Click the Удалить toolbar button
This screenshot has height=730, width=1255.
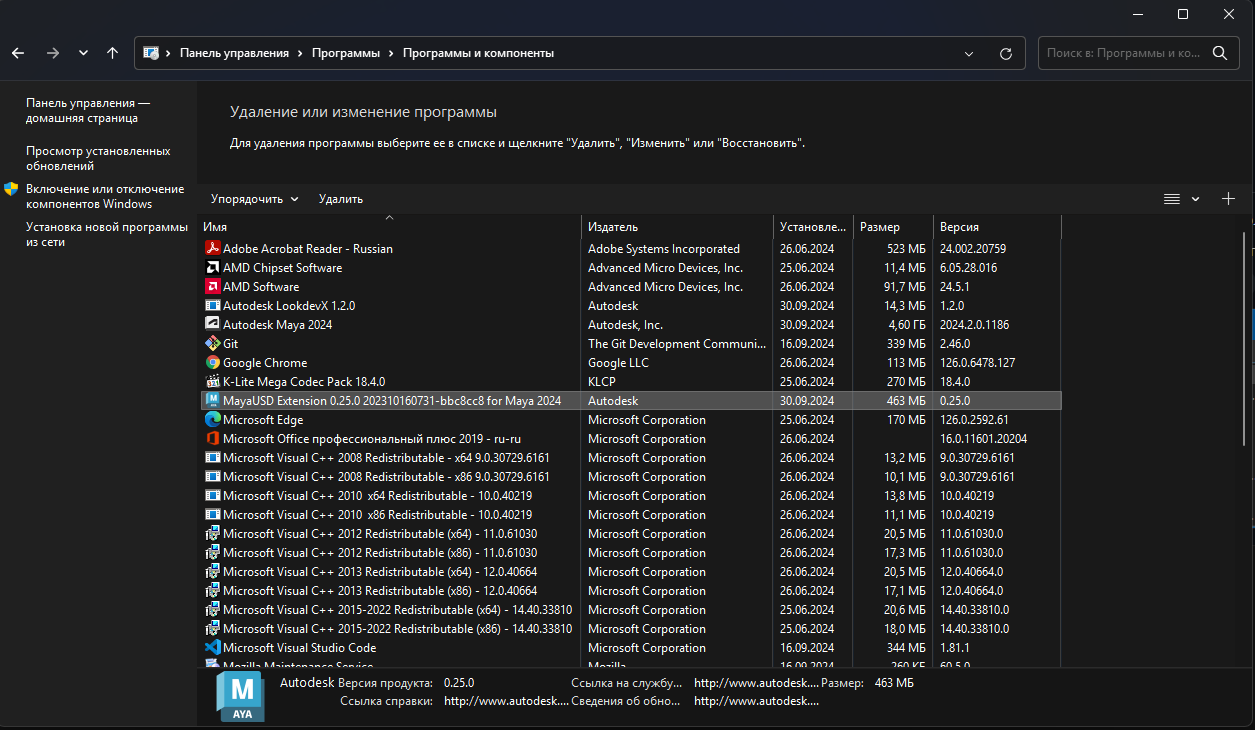pos(340,199)
